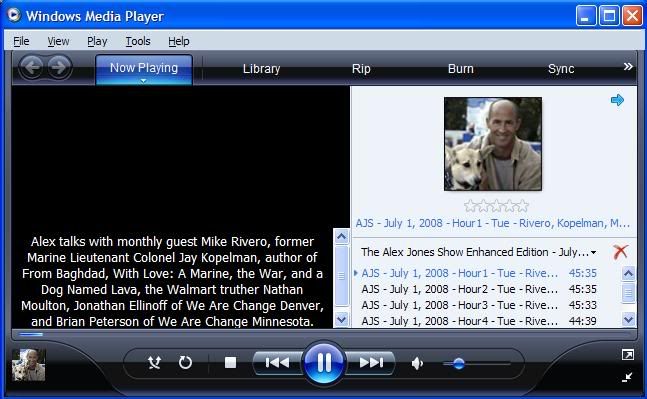Stop playback with the stop button
The image size is (647, 399).
[x=230, y=363]
